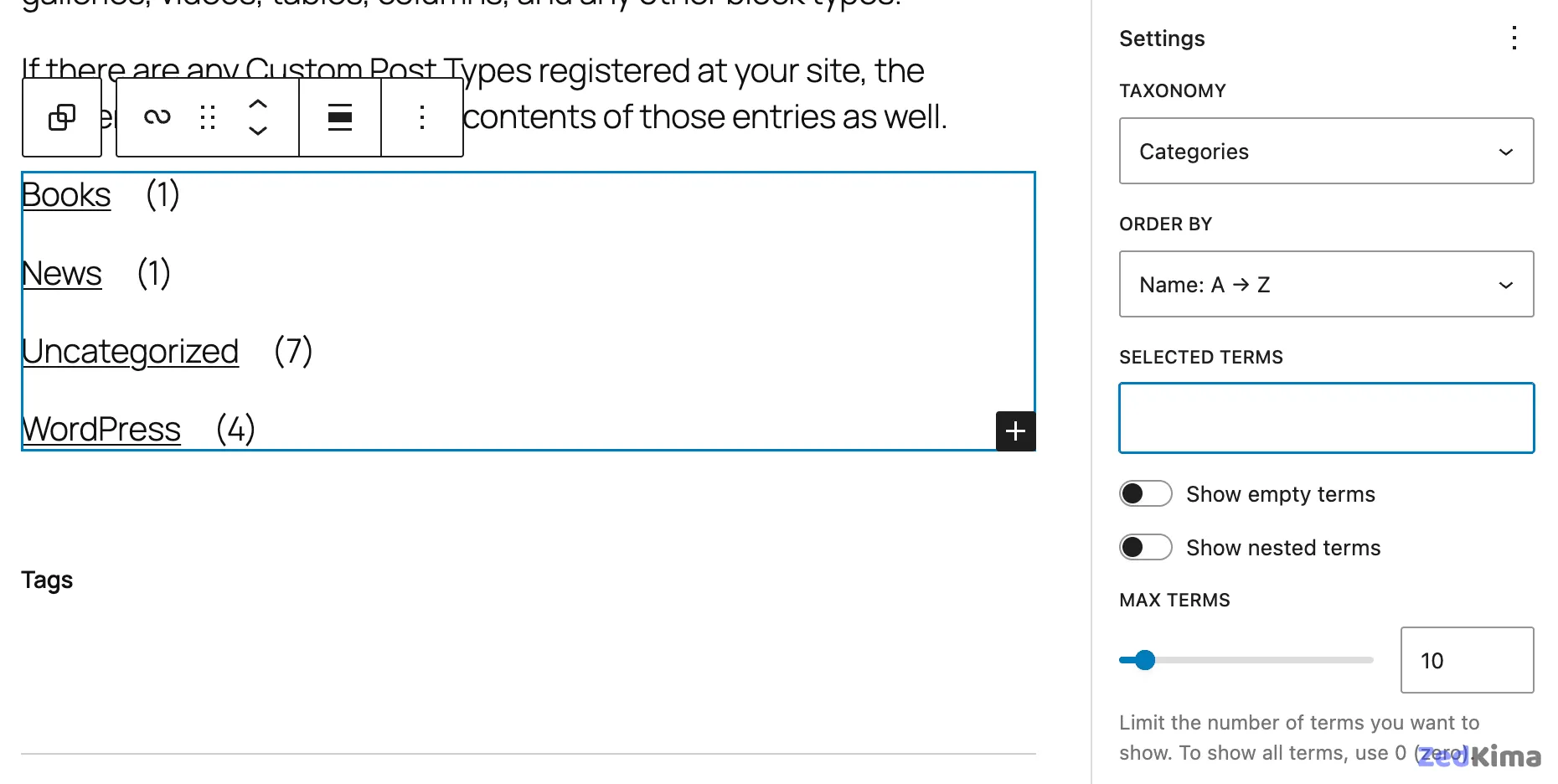Viewport: 1558px width, 784px height.
Task: Move the block down using the down chevron
Action: pos(259,132)
